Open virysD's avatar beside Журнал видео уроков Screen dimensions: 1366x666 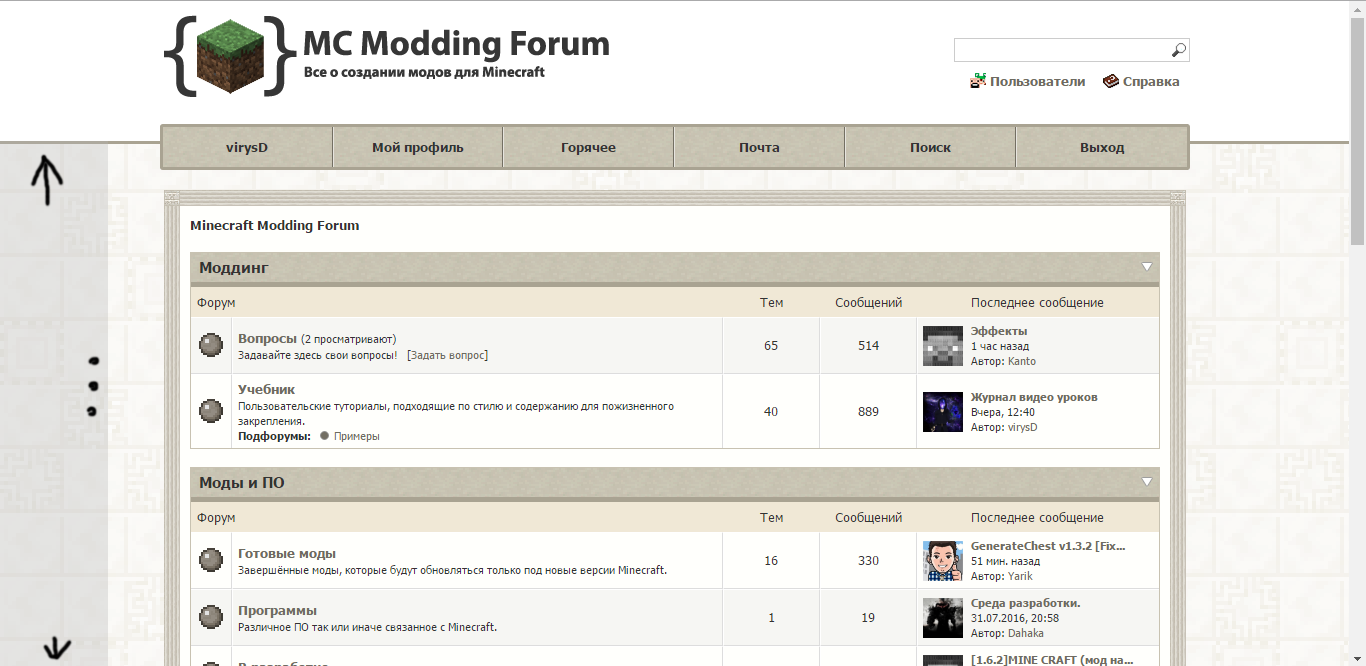943,412
